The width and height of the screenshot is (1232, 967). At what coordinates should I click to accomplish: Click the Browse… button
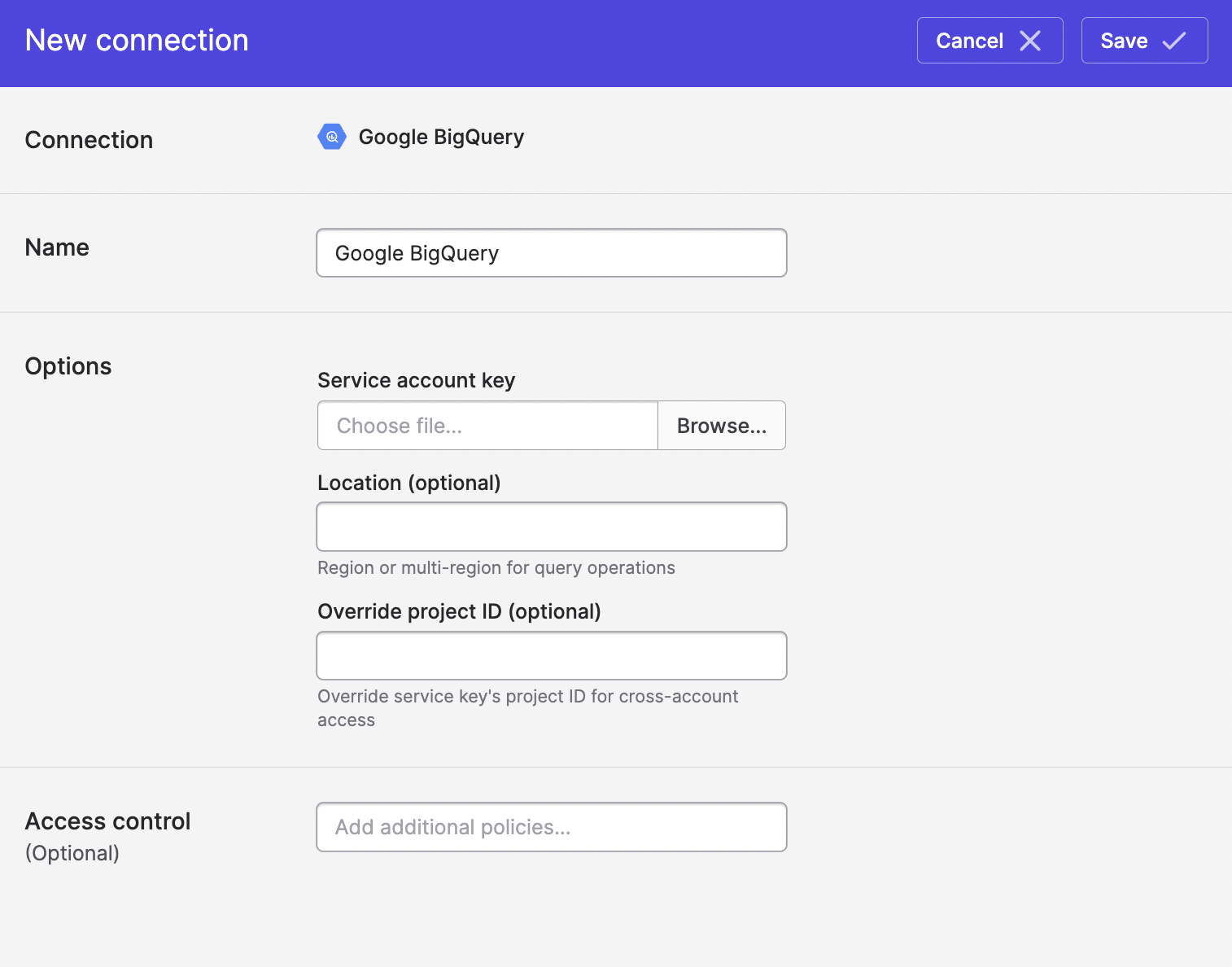click(722, 426)
